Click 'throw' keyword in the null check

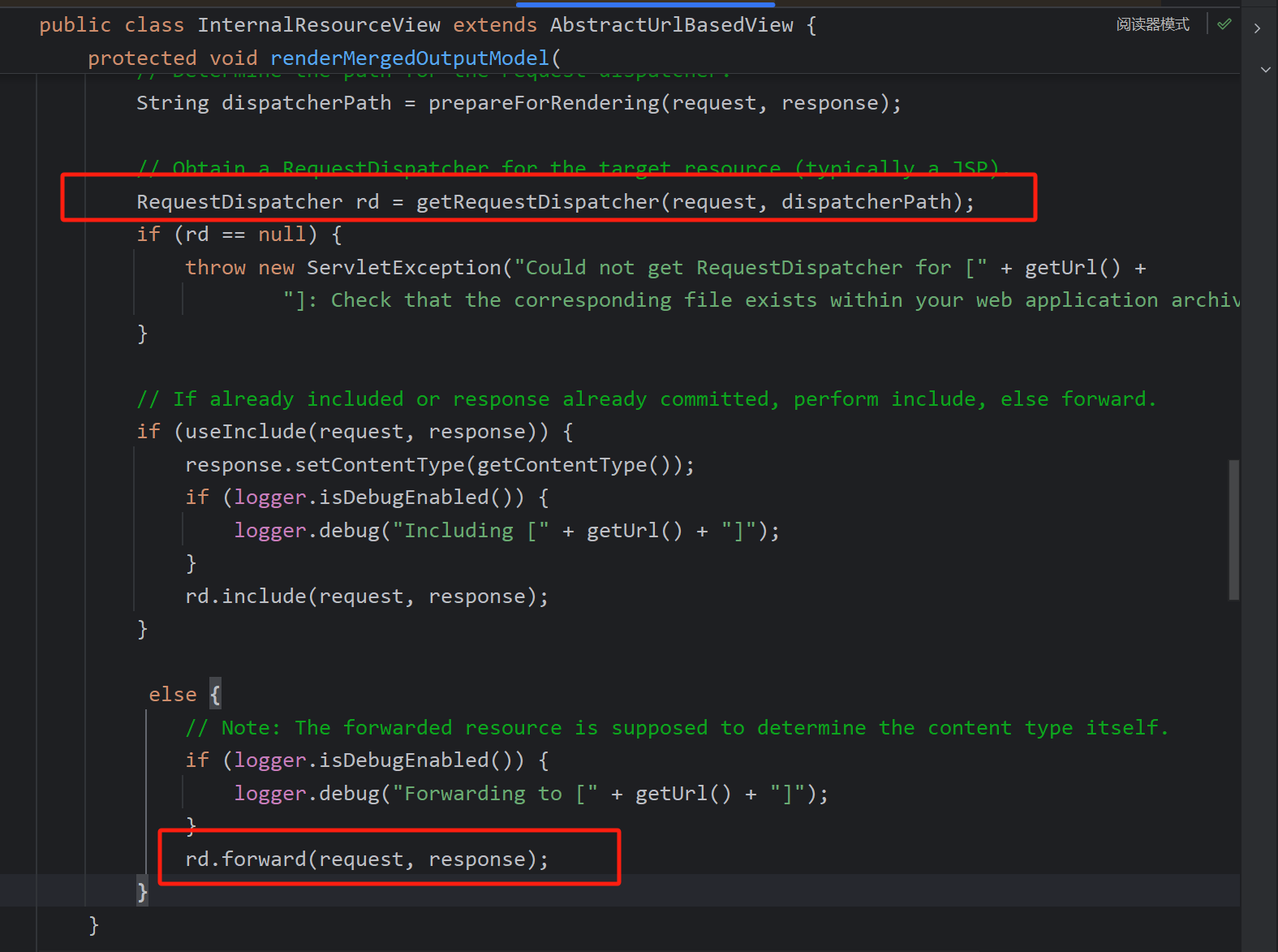215,268
